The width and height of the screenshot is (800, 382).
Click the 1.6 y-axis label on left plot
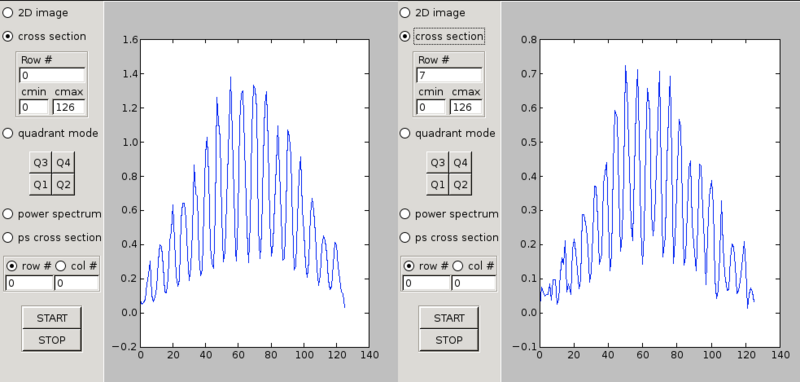(x=130, y=40)
